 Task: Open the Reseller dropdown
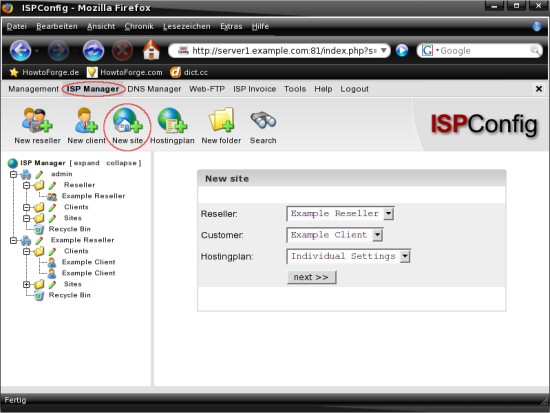340,213
